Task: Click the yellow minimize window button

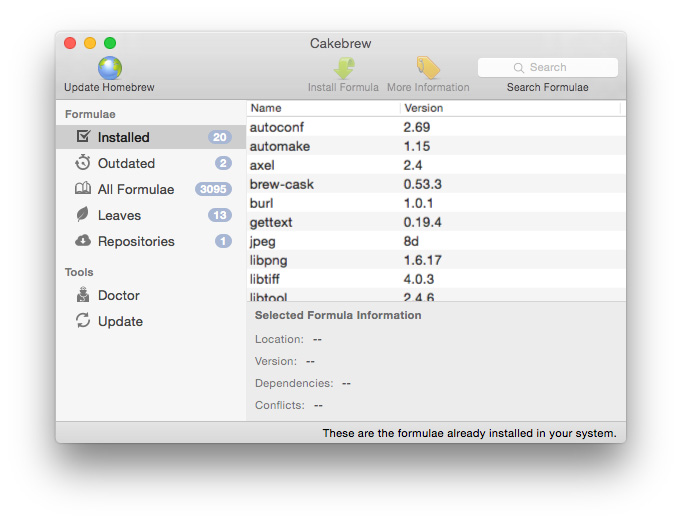Action: point(90,43)
